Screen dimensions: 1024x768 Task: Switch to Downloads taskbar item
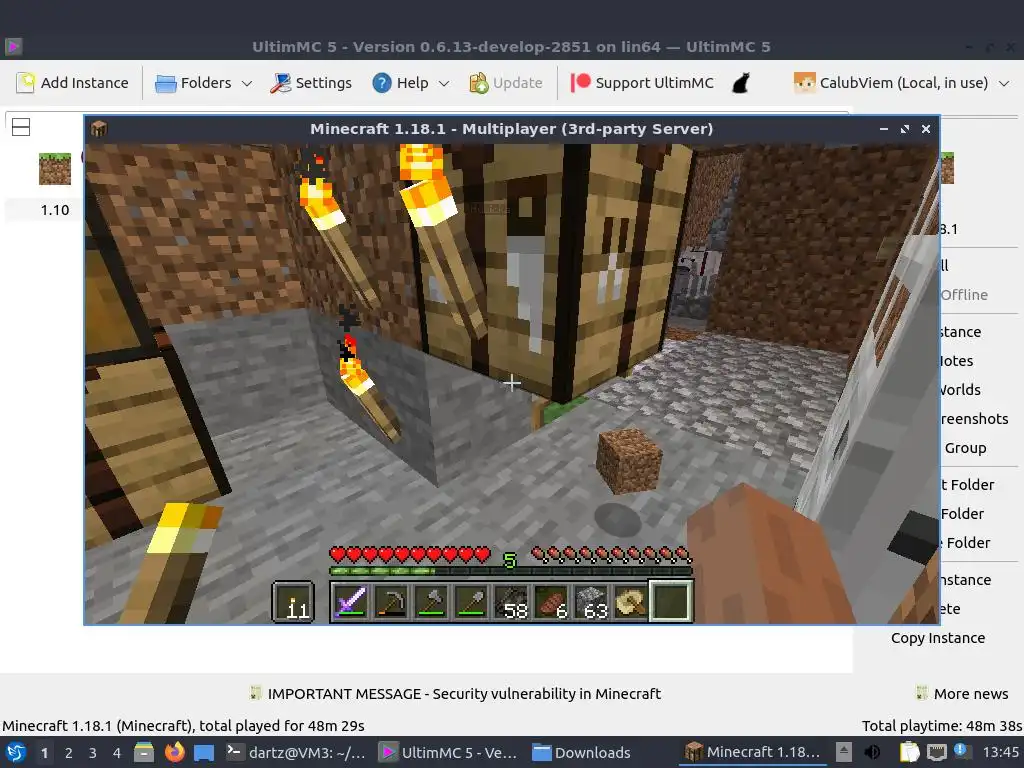click(x=582, y=752)
